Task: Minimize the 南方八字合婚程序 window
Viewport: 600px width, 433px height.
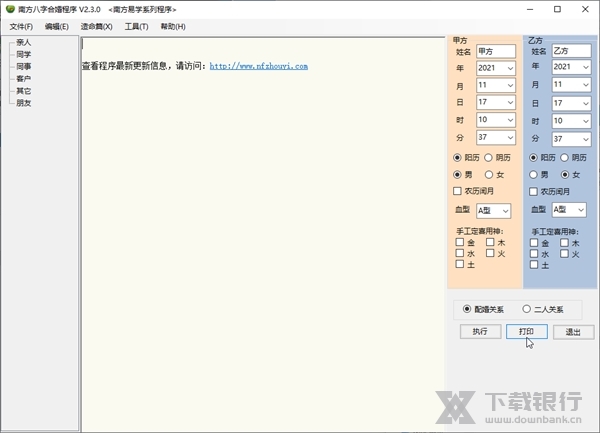Action: click(530, 9)
